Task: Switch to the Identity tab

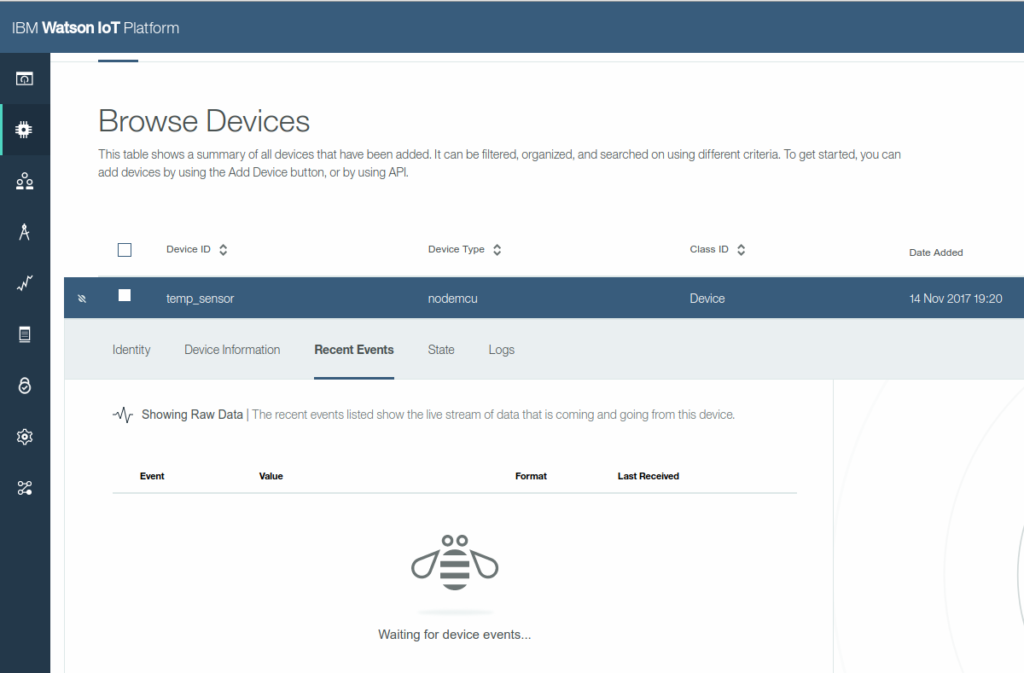Action: pos(131,350)
